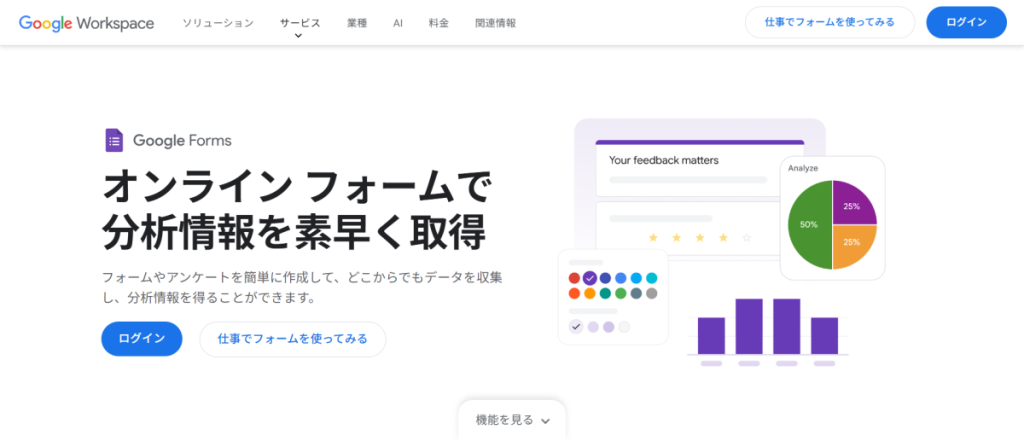Click the chevron next to 機能を見る

[x=545, y=421]
